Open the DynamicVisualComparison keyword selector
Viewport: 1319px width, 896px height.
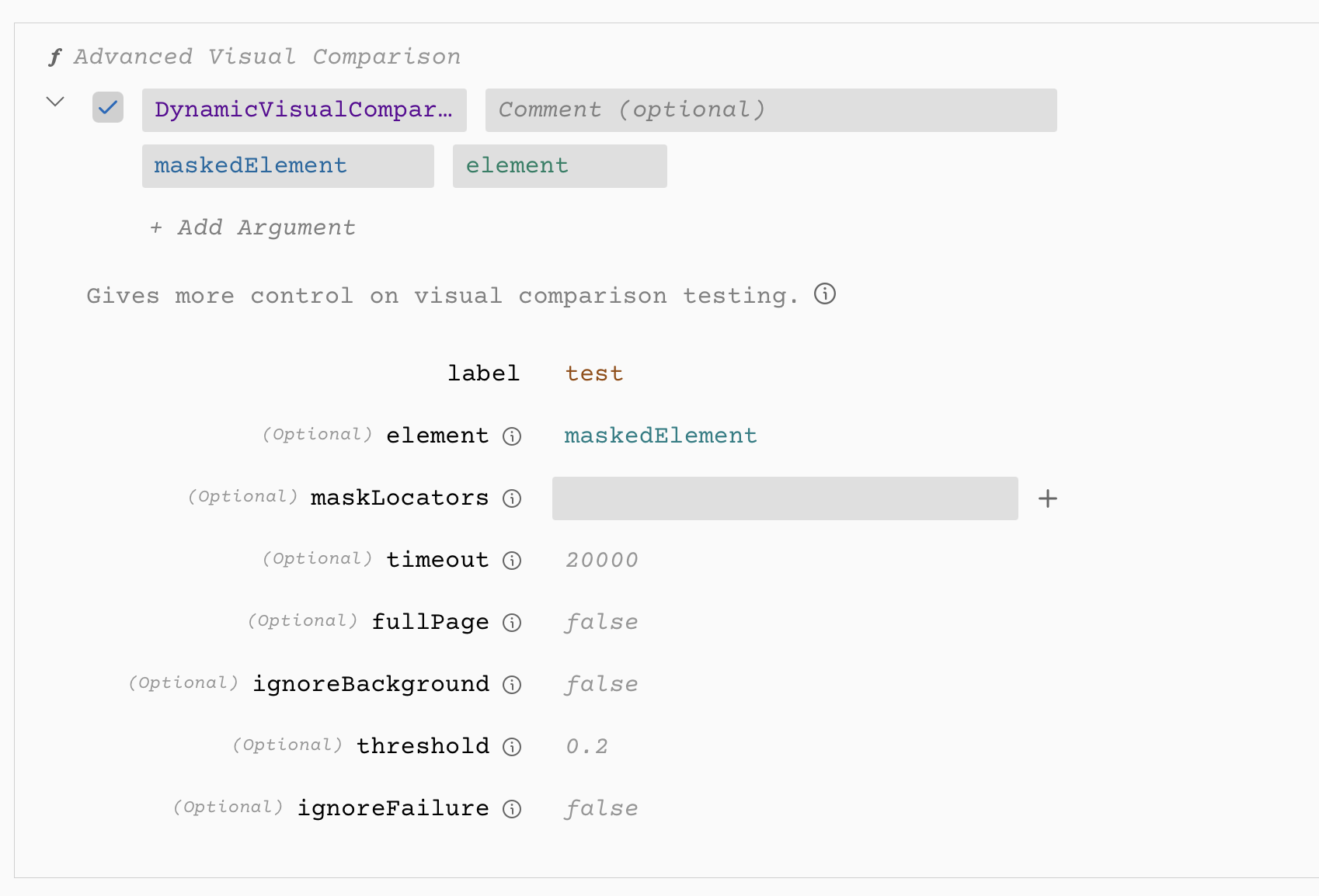click(x=304, y=109)
